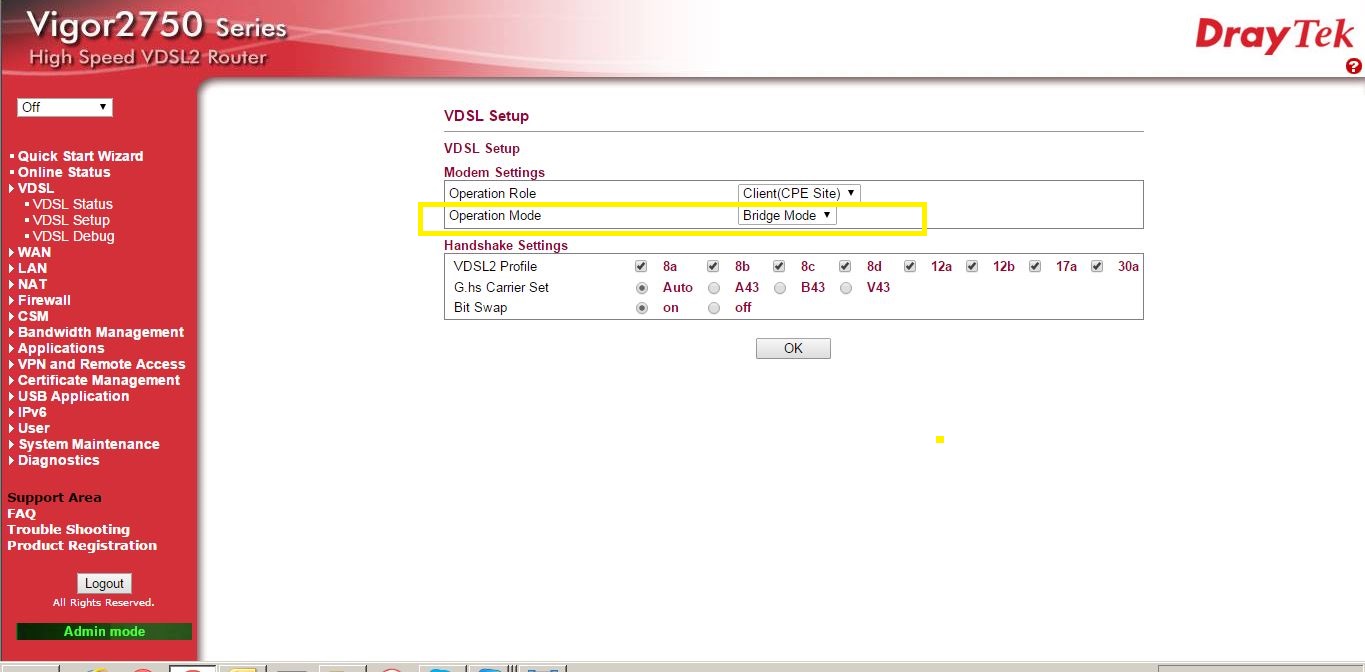This screenshot has height=672, width=1365.
Task: Set Bit Swap to off
Action: coord(714,308)
